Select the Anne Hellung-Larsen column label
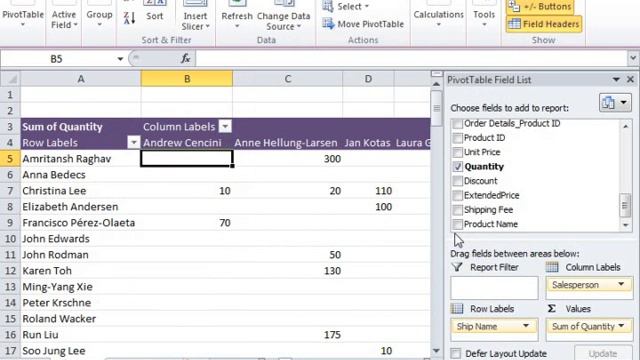Screen dimensions: 640x360 pos(288,143)
